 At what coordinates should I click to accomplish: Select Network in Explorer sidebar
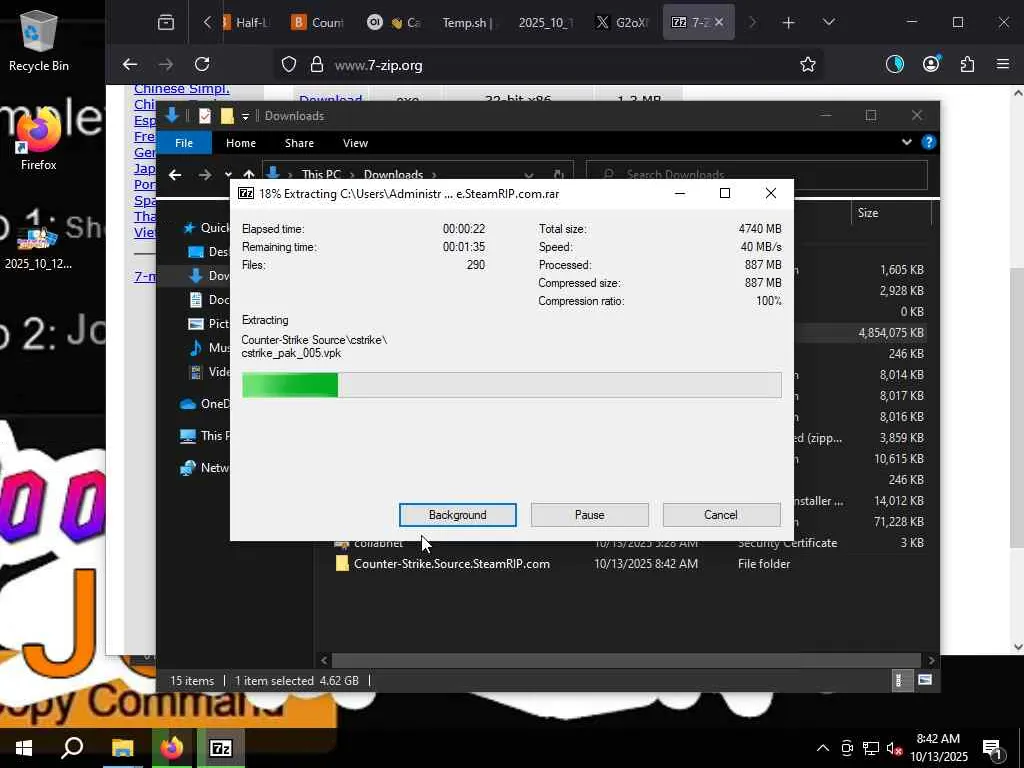click(x=204, y=468)
